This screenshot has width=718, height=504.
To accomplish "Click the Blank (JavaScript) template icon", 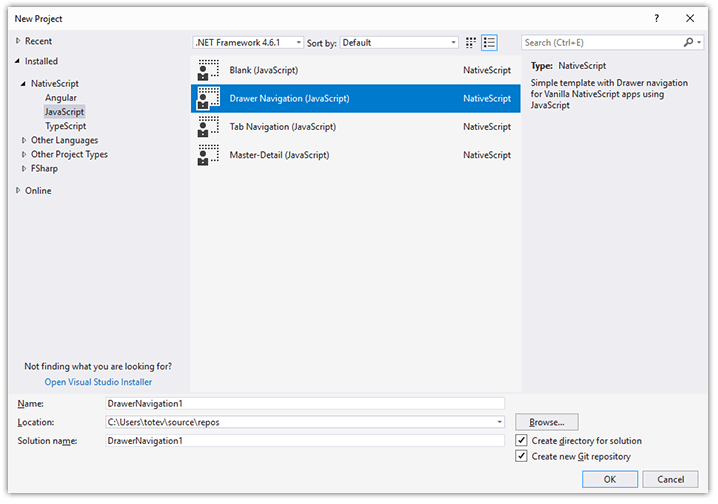I will (208, 70).
